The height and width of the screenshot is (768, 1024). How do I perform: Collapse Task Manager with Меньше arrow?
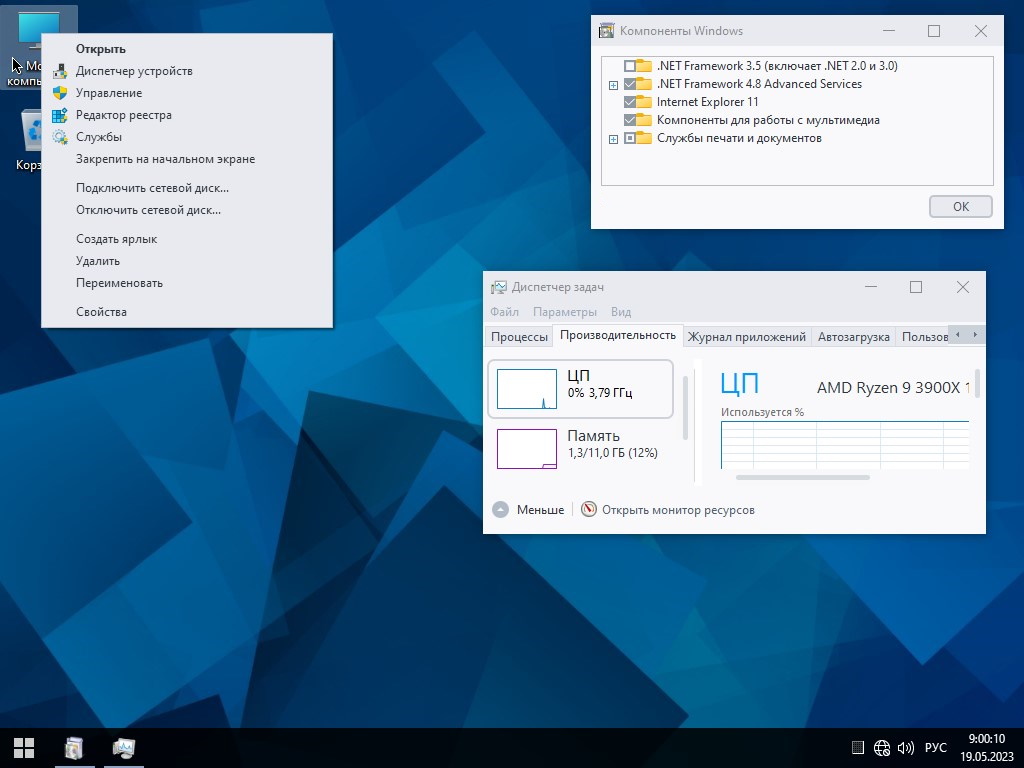[501, 510]
